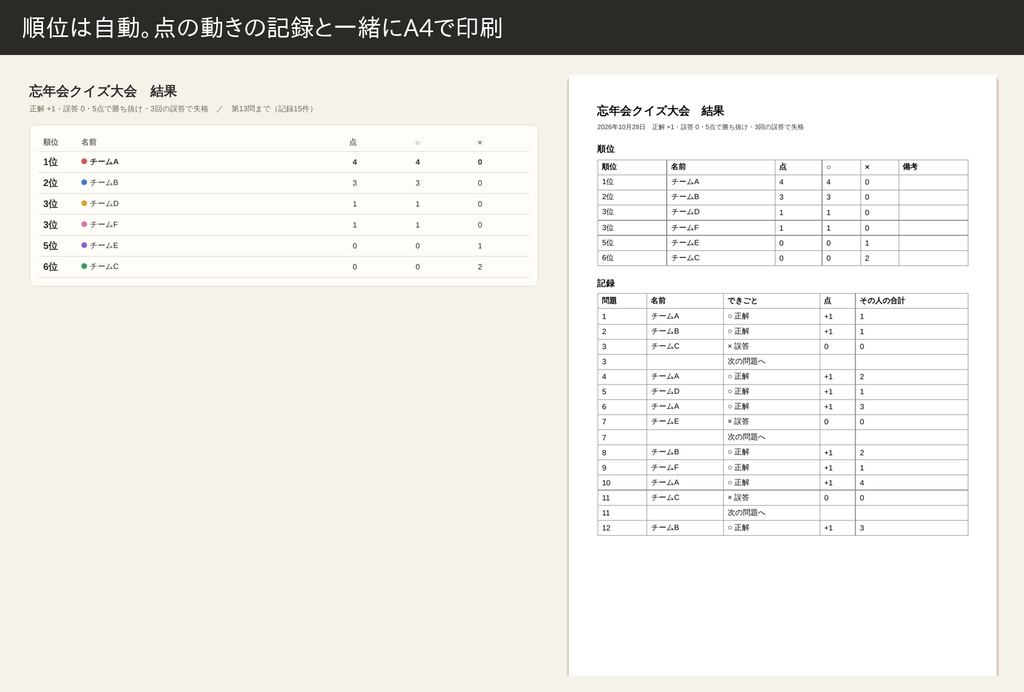Click '×誤答' on the question 3 record row

point(739,346)
